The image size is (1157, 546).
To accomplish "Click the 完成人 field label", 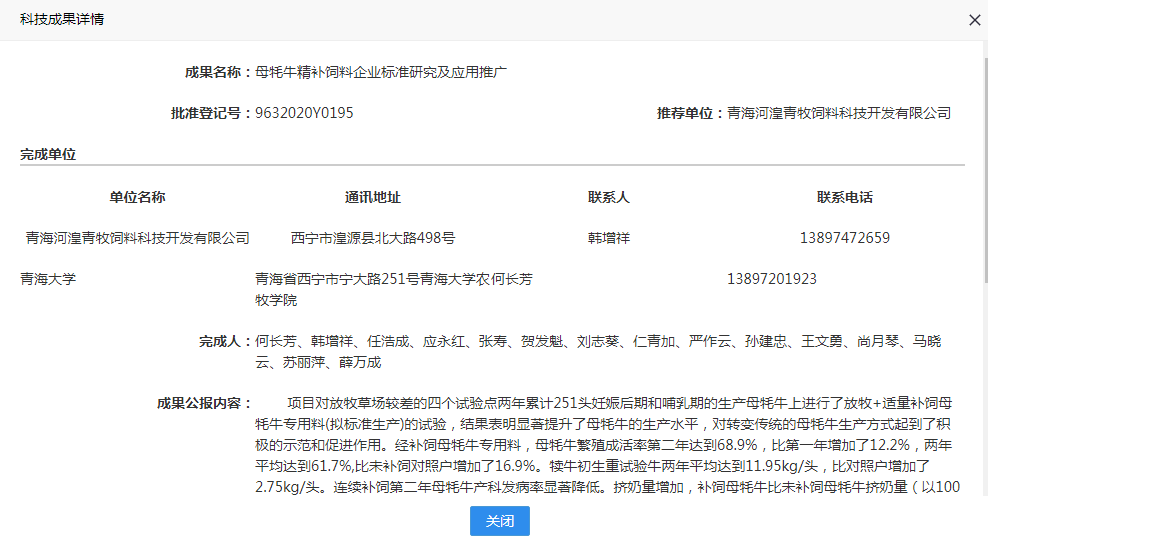I will (x=225, y=342).
